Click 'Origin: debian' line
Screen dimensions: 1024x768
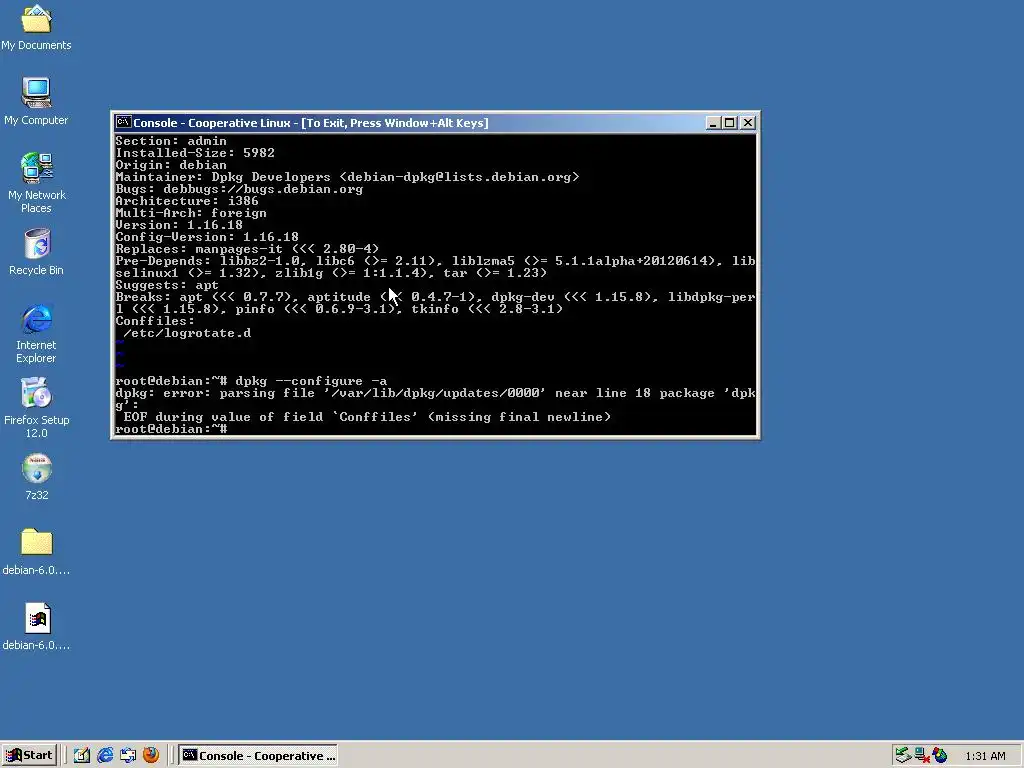(x=171, y=165)
